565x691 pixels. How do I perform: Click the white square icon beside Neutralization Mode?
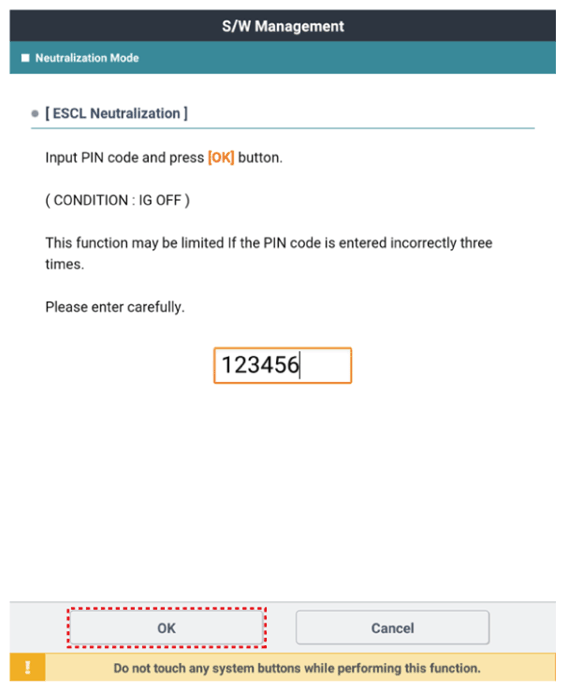tap(25, 58)
